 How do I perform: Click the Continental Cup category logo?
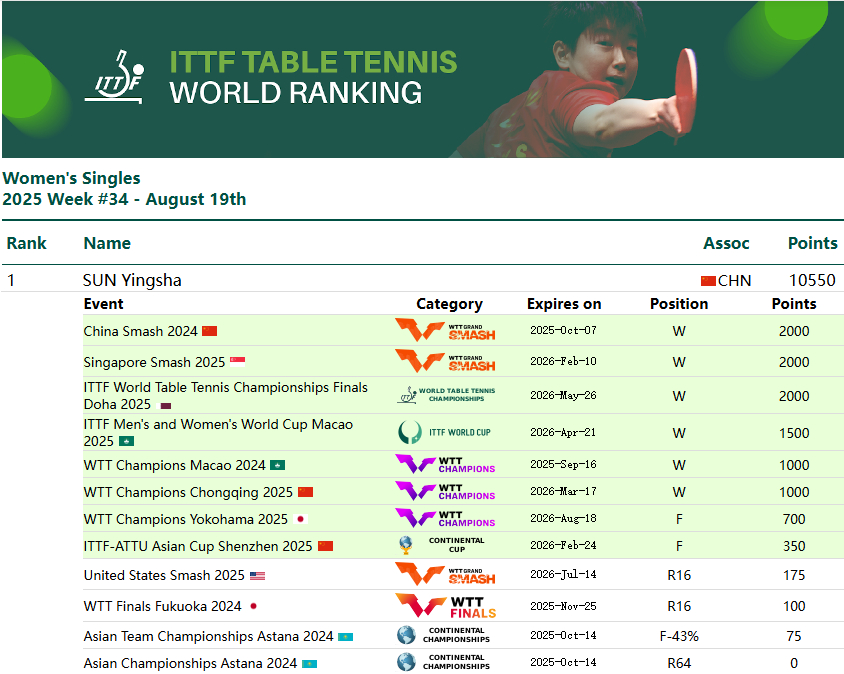tap(441, 545)
